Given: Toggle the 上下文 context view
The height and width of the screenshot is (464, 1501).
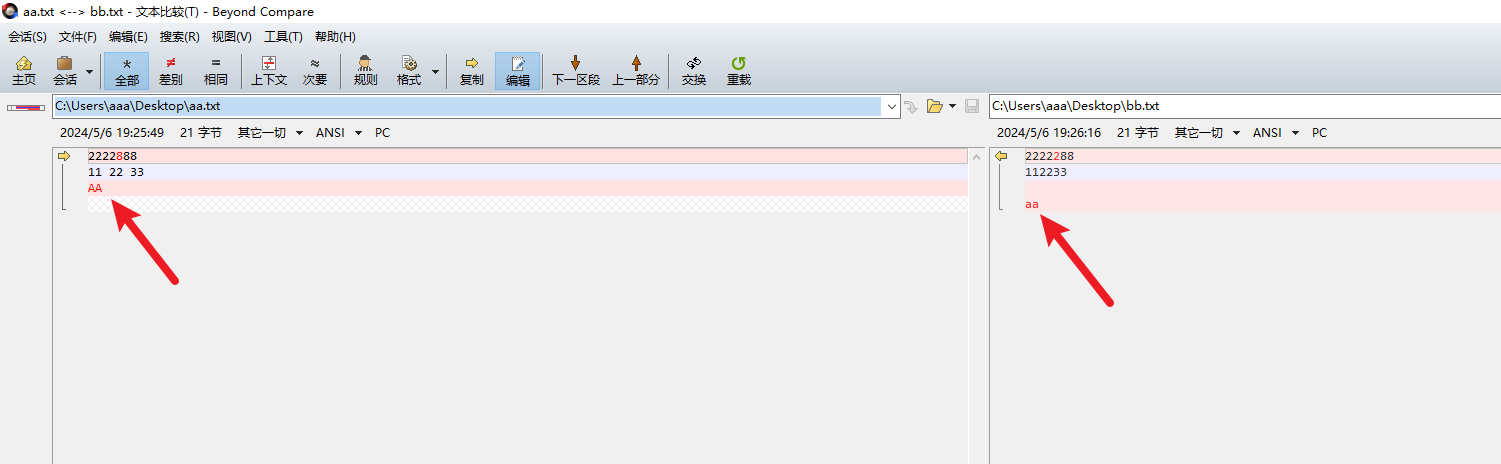Looking at the screenshot, I should (x=268, y=71).
